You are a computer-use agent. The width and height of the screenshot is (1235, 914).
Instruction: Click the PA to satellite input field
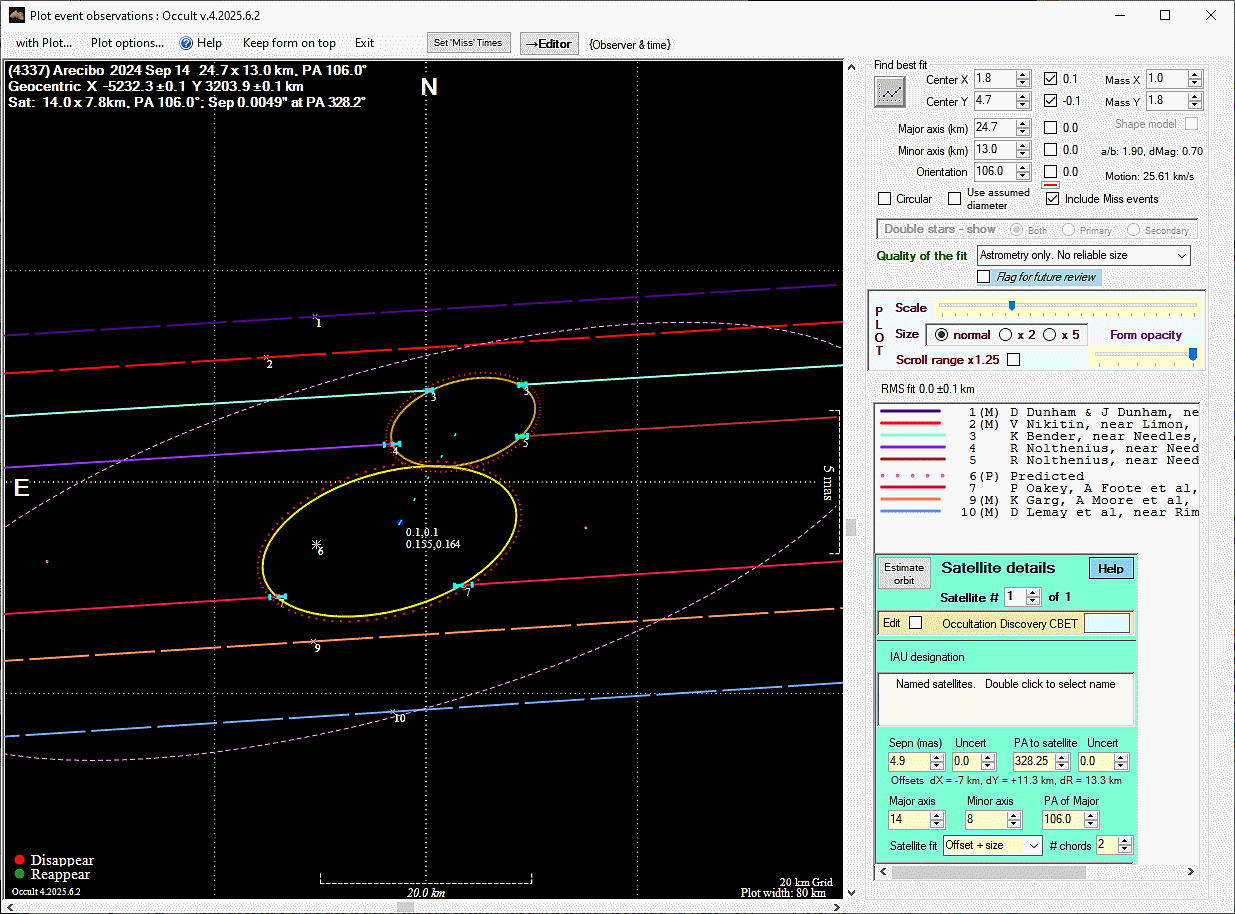1033,762
